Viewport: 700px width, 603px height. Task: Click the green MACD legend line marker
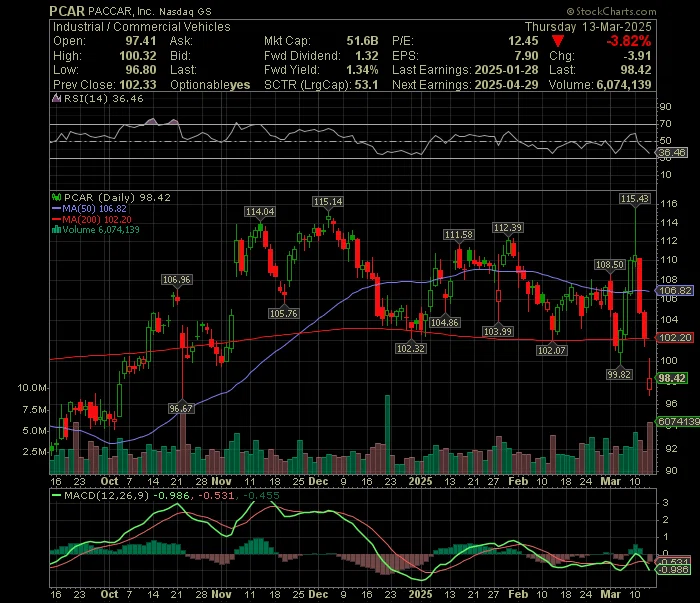57,495
